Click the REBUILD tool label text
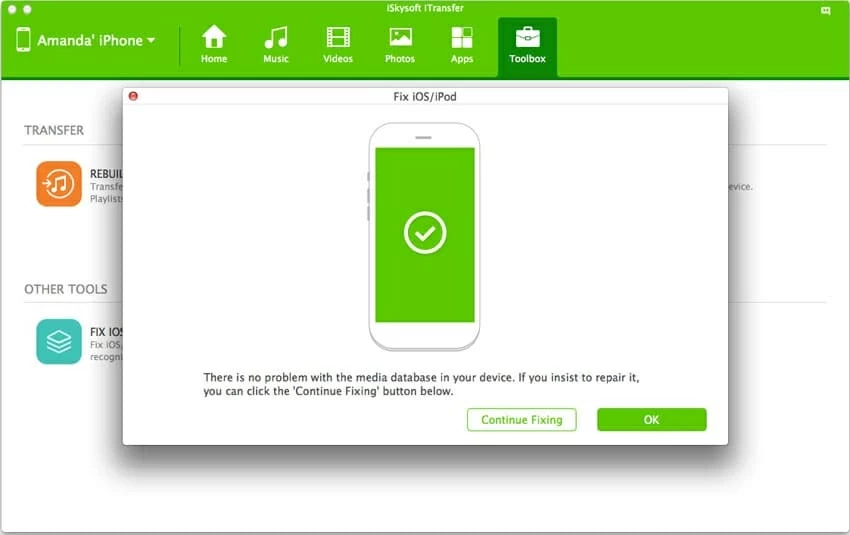Viewport: 850px width, 535px height. pyautogui.click(x=106, y=173)
